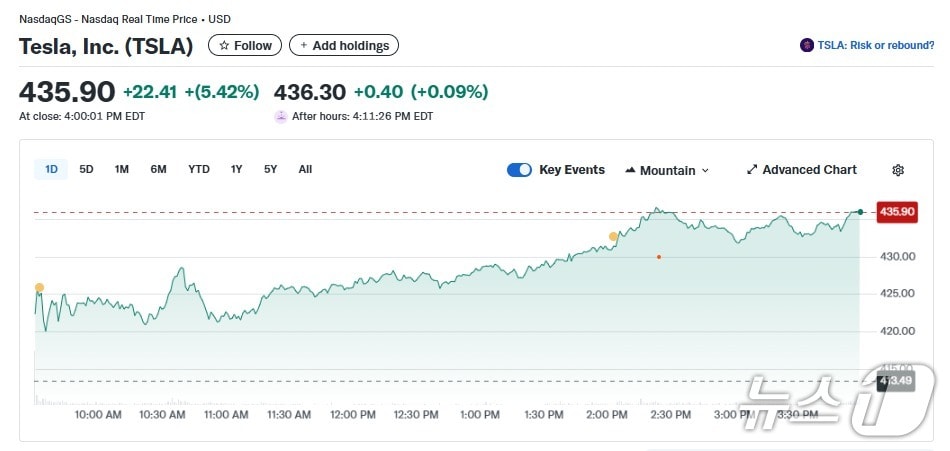The image size is (950, 451).
Task: Click the after hours moon icon
Action: pos(281,116)
